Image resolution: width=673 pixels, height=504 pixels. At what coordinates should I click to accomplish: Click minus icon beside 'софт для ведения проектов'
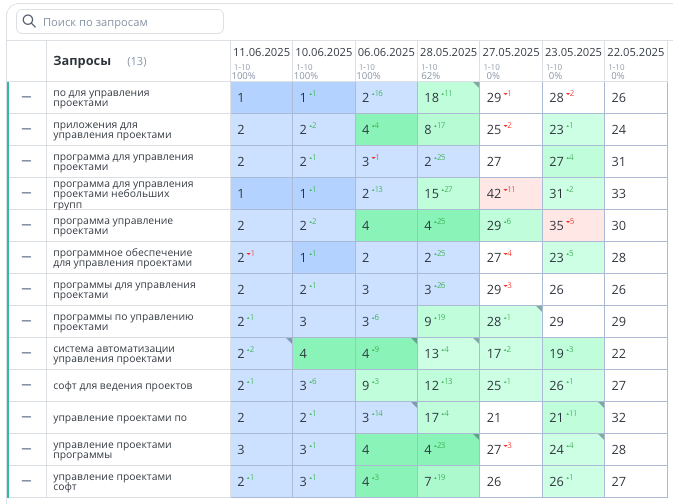pos(27,385)
